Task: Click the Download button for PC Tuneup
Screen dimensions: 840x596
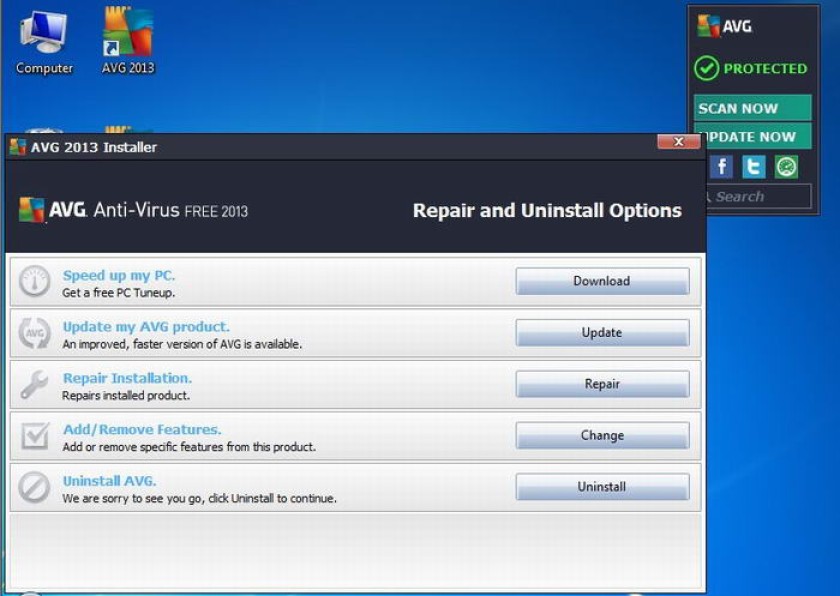Action: 602,281
